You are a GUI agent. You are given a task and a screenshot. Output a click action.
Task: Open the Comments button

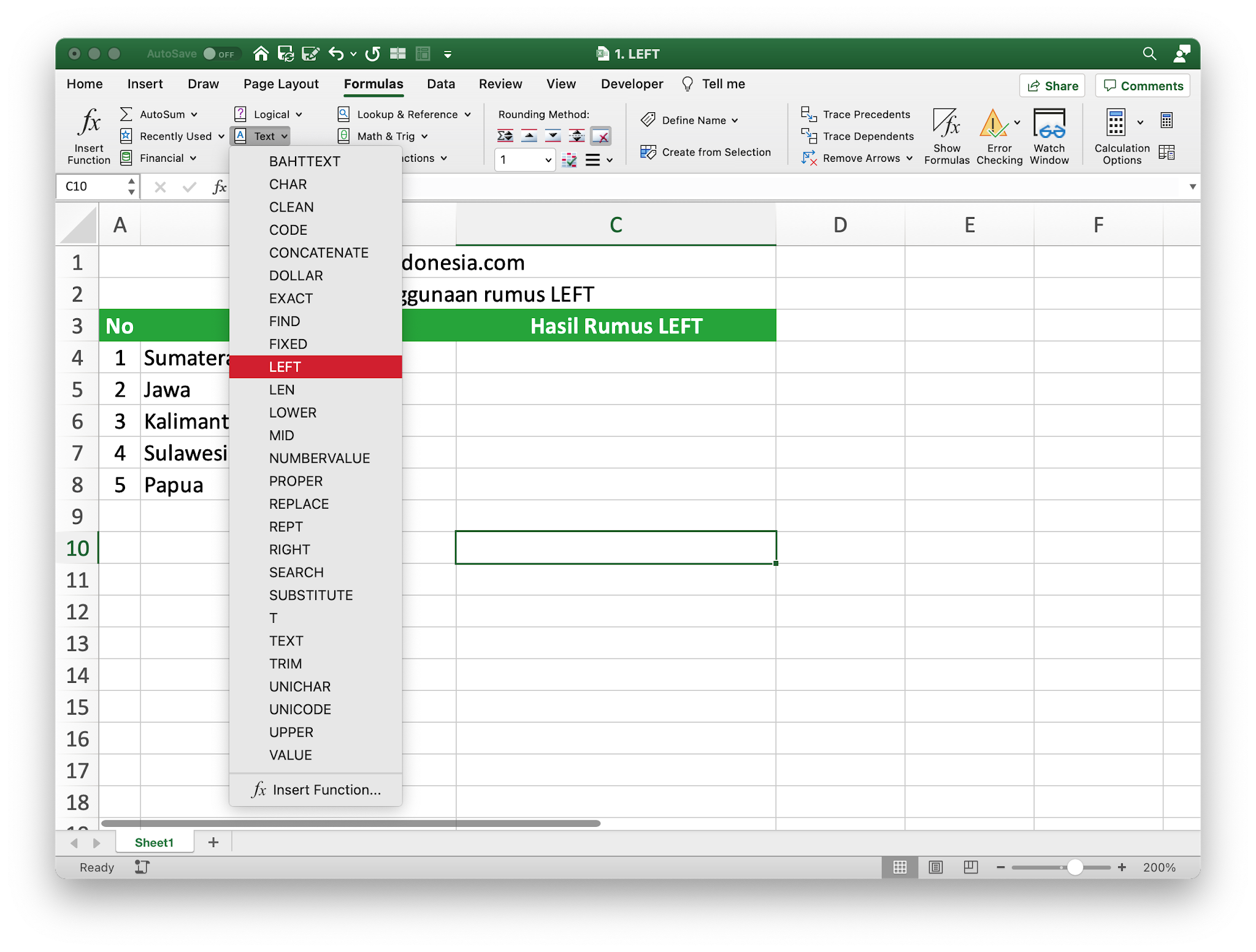tap(1143, 86)
